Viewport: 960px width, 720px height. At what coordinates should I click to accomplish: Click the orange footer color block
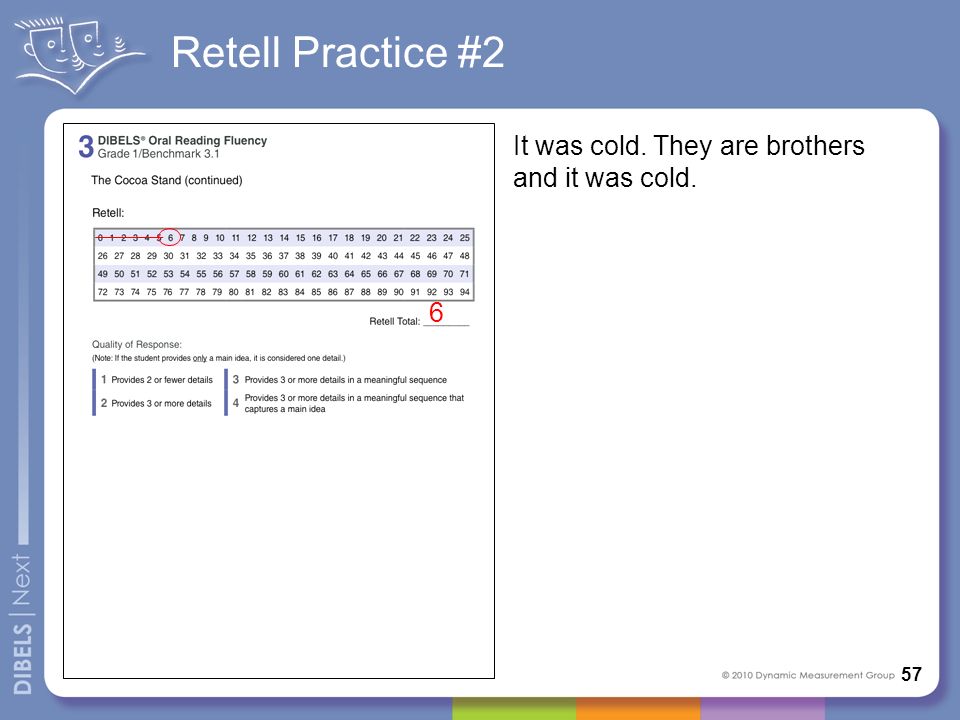[x=638, y=708]
